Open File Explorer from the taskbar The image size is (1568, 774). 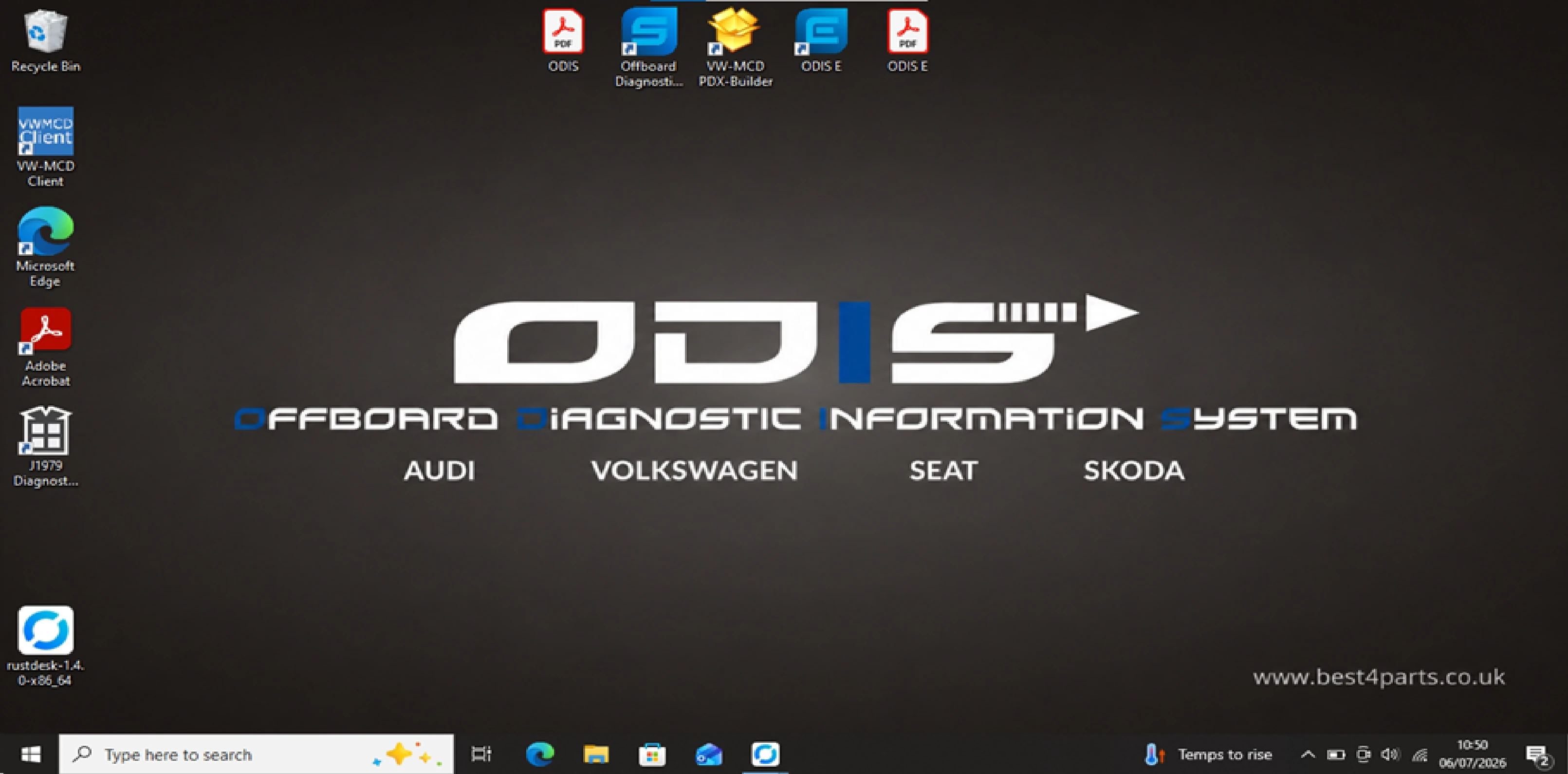596,755
